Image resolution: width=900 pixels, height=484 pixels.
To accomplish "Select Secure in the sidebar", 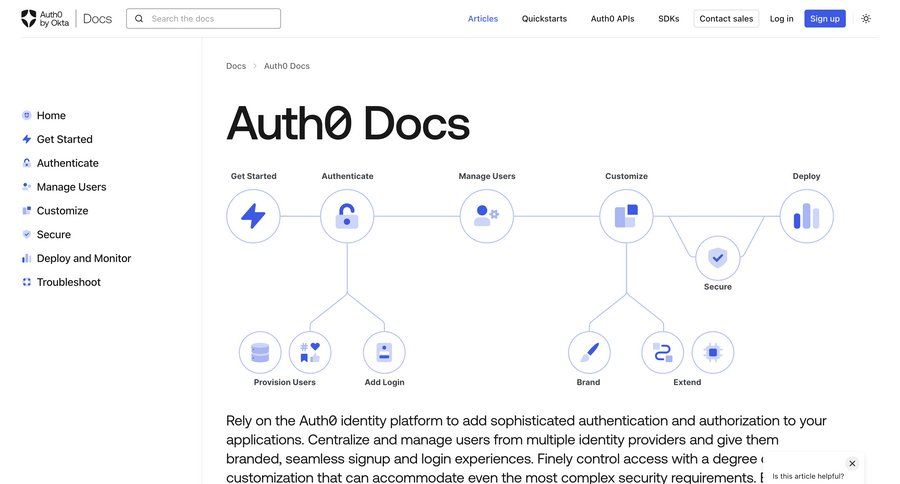I will tap(54, 234).
